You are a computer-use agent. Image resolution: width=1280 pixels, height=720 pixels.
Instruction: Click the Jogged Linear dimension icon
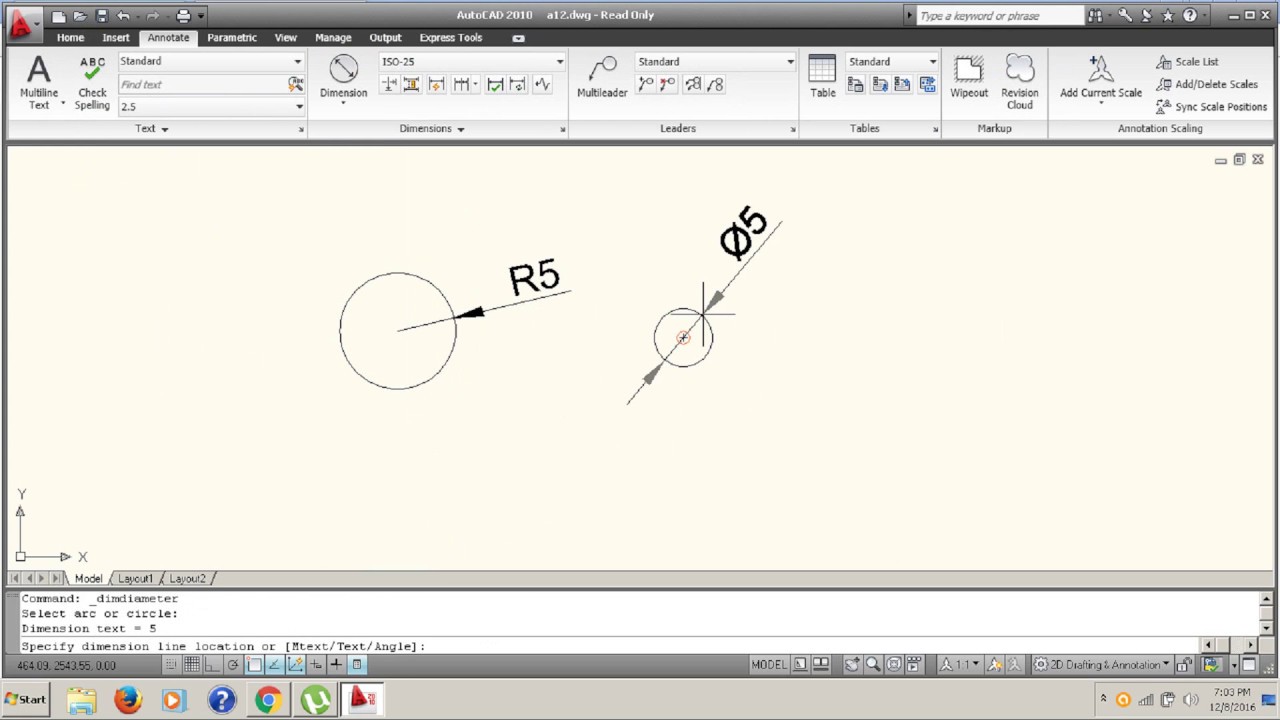click(x=542, y=85)
